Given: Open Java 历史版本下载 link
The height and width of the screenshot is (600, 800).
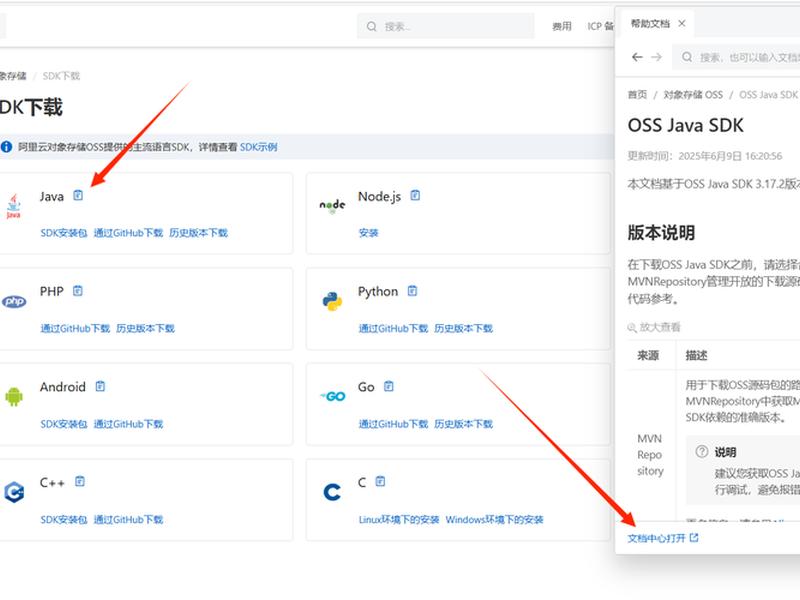Looking at the screenshot, I should pyautogui.click(x=198, y=233).
